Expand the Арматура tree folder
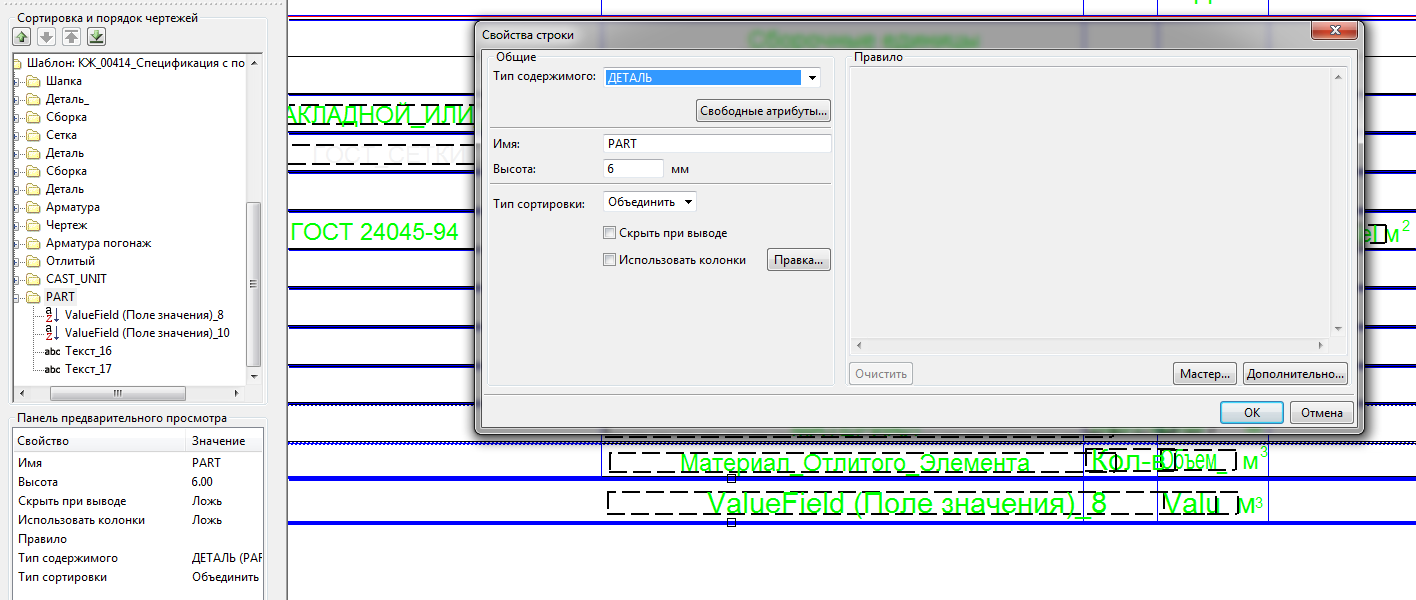The width and height of the screenshot is (1416, 600). point(17,207)
